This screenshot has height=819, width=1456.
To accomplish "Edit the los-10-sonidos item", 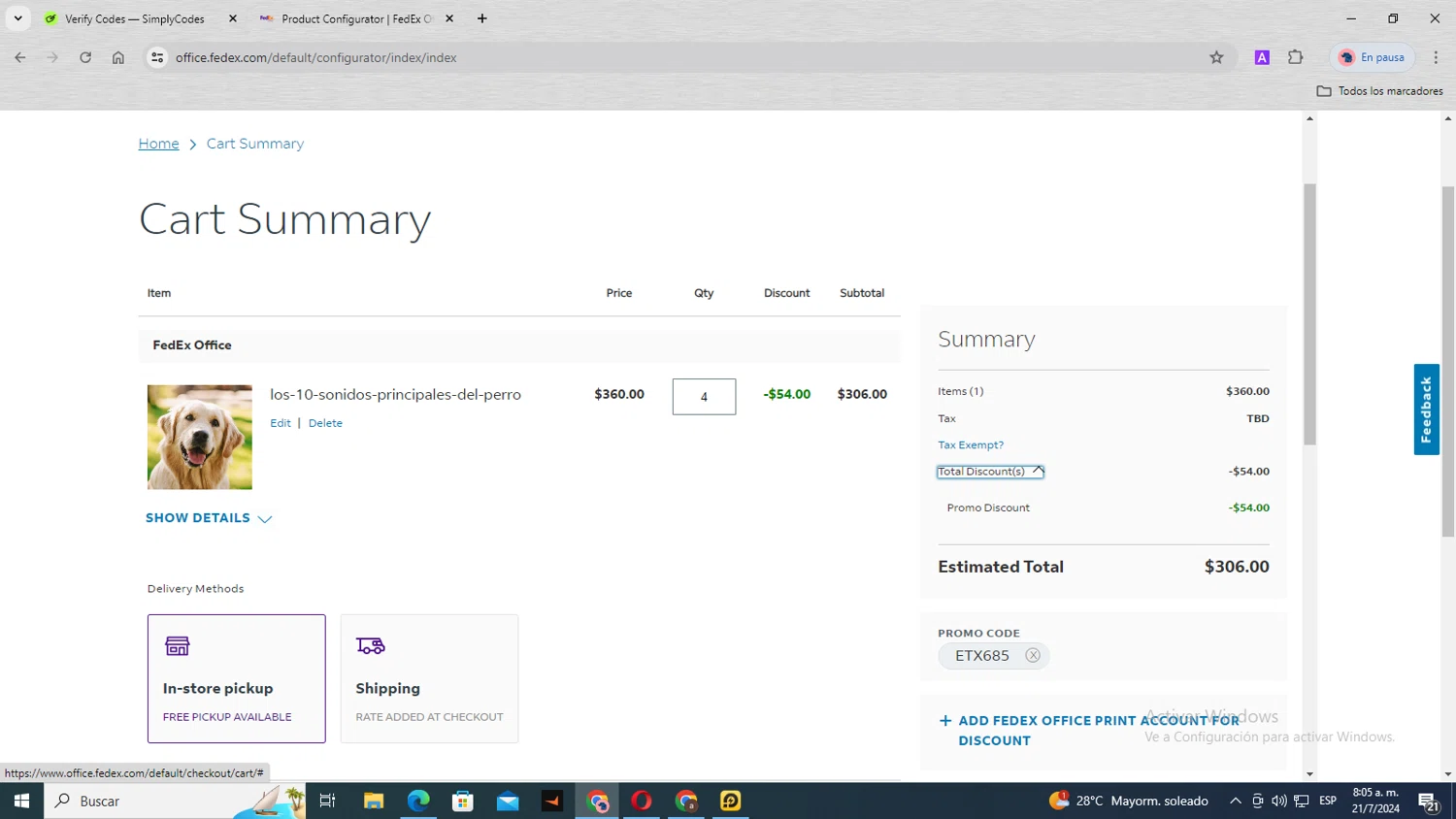I will coord(281,423).
